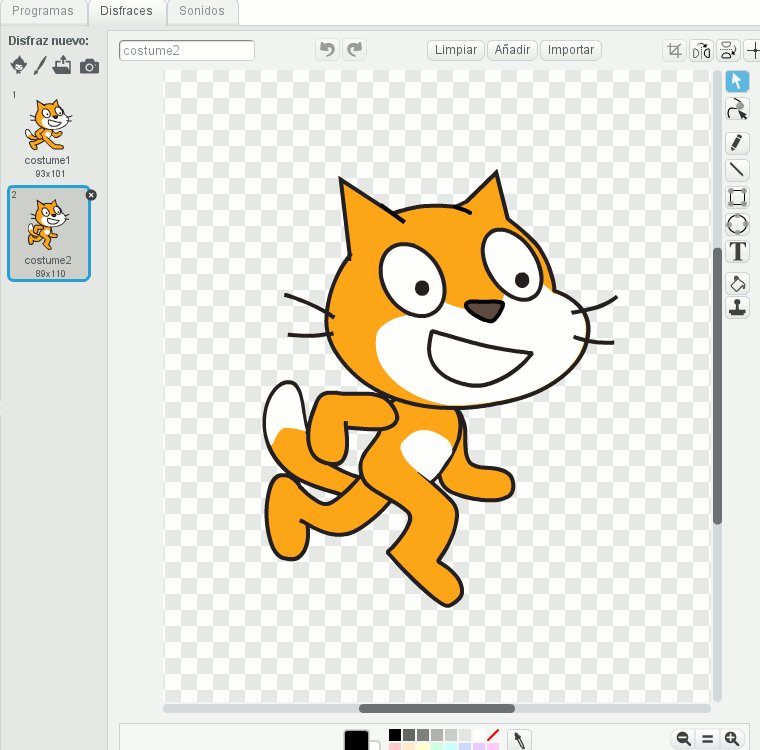Choose new costume from library icon

pyautogui.click(x=18, y=64)
